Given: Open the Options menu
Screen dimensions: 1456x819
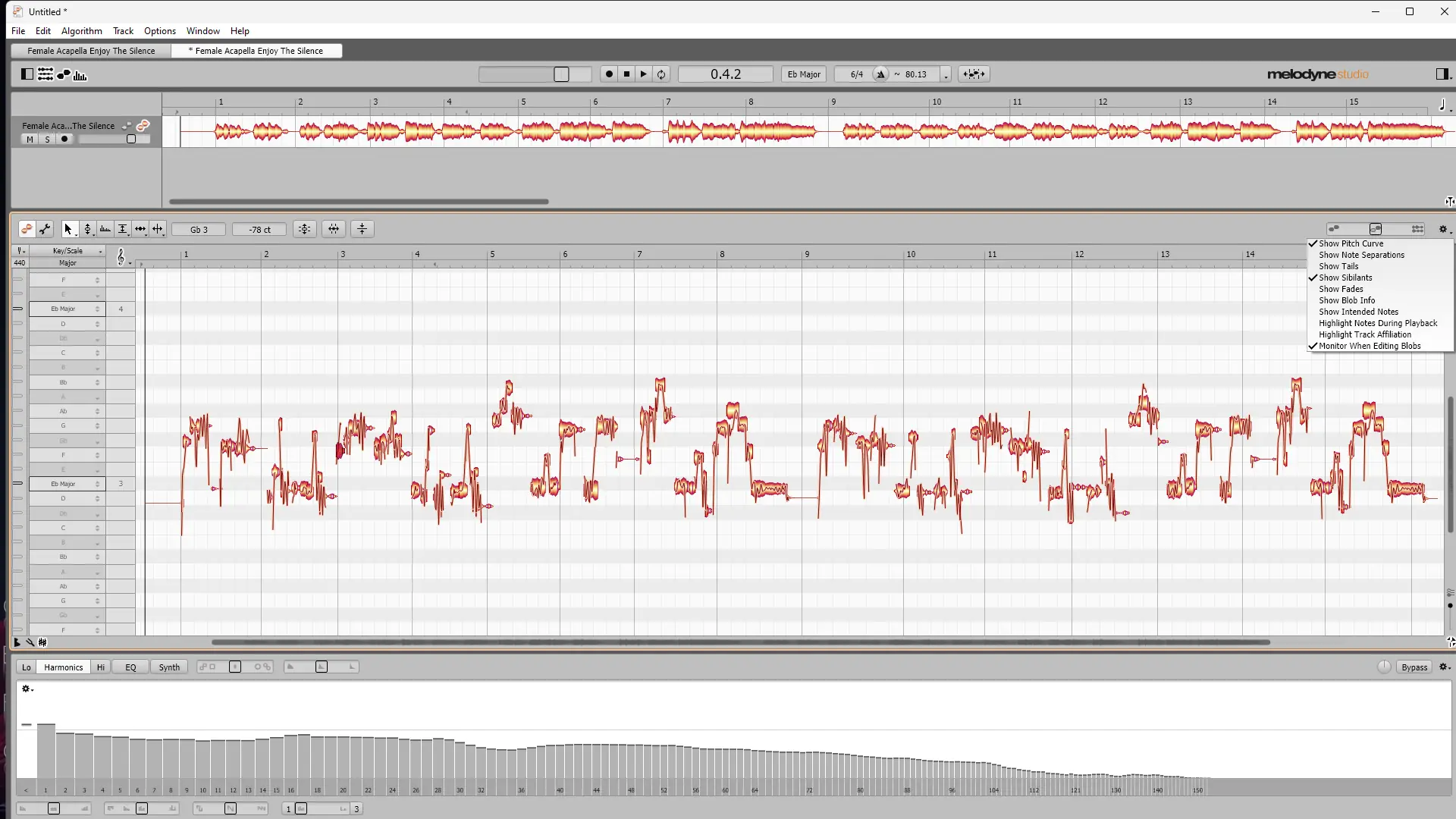Looking at the screenshot, I should pos(159,31).
